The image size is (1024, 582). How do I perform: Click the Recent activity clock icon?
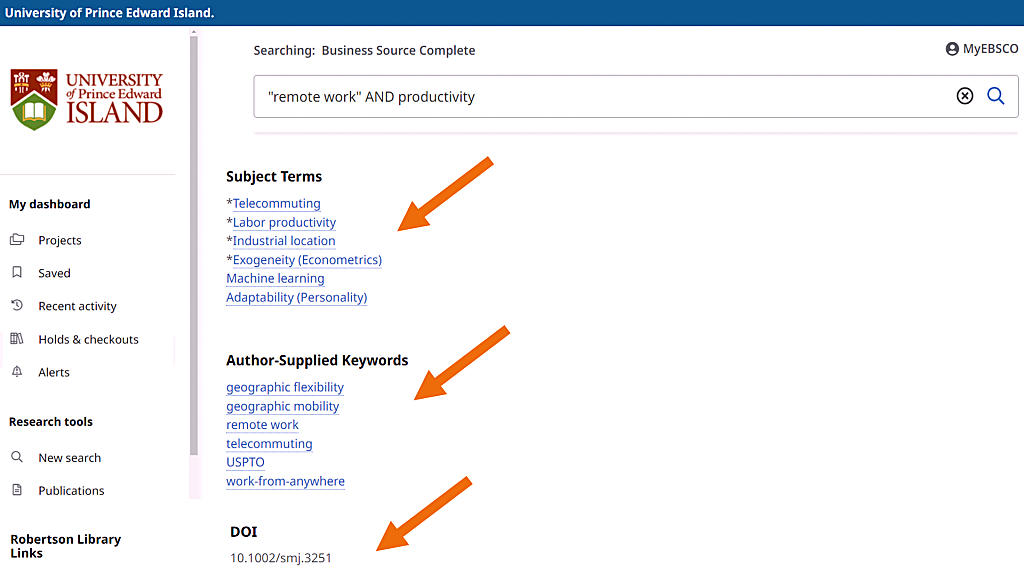coord(17,306)
